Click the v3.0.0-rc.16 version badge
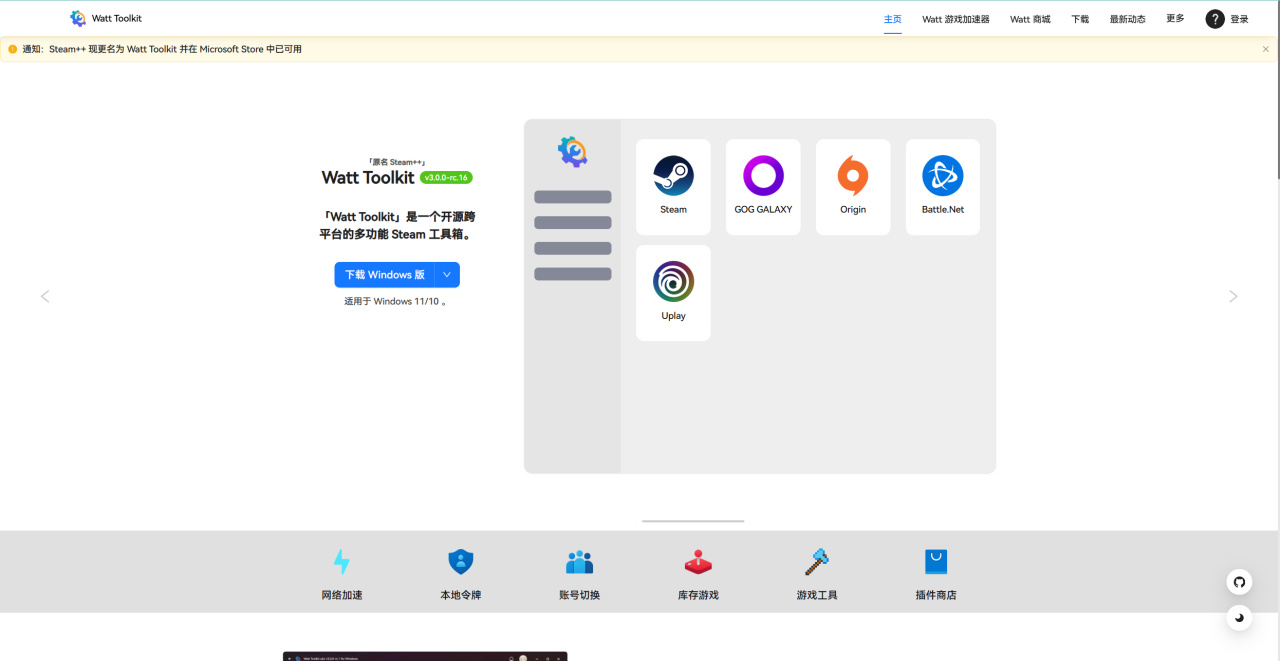The width and height of the screenshot is (1280, 661). pyautogui.click(x=446, y=177)
